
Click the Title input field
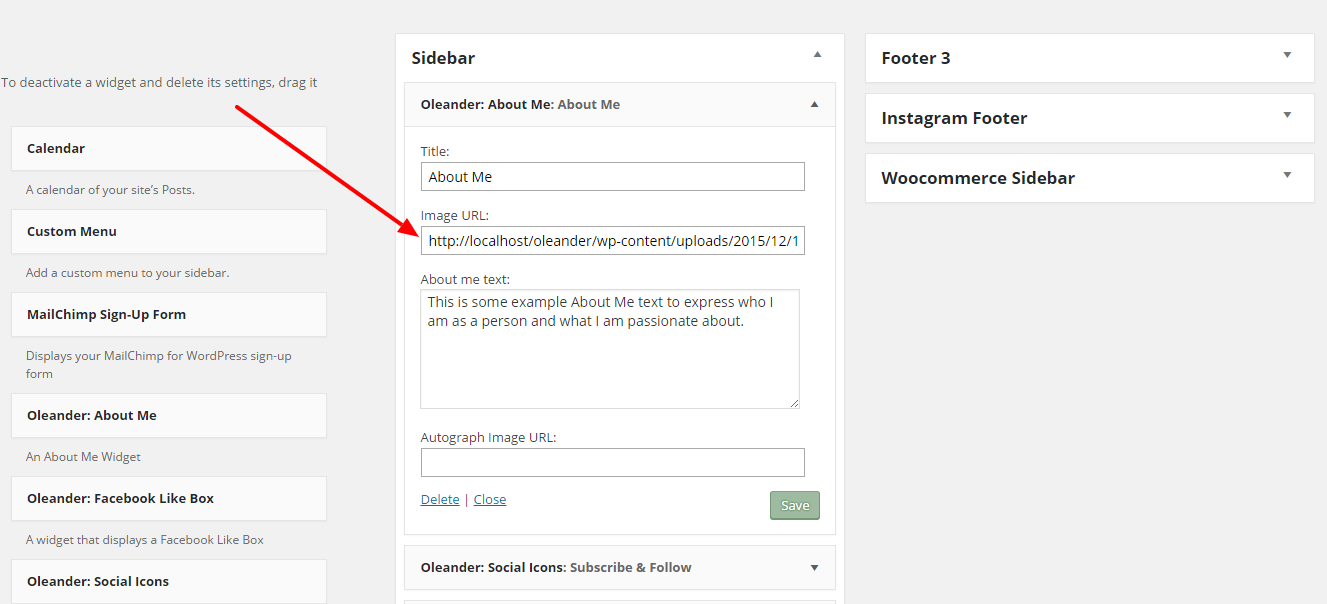tap(612, 177)
